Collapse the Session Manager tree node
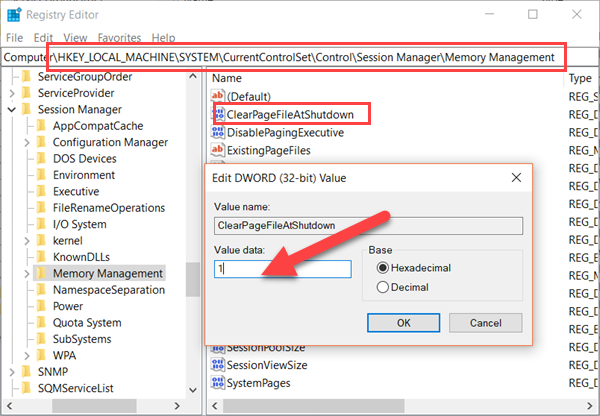 pyautogui.click(x=10, y=109)
